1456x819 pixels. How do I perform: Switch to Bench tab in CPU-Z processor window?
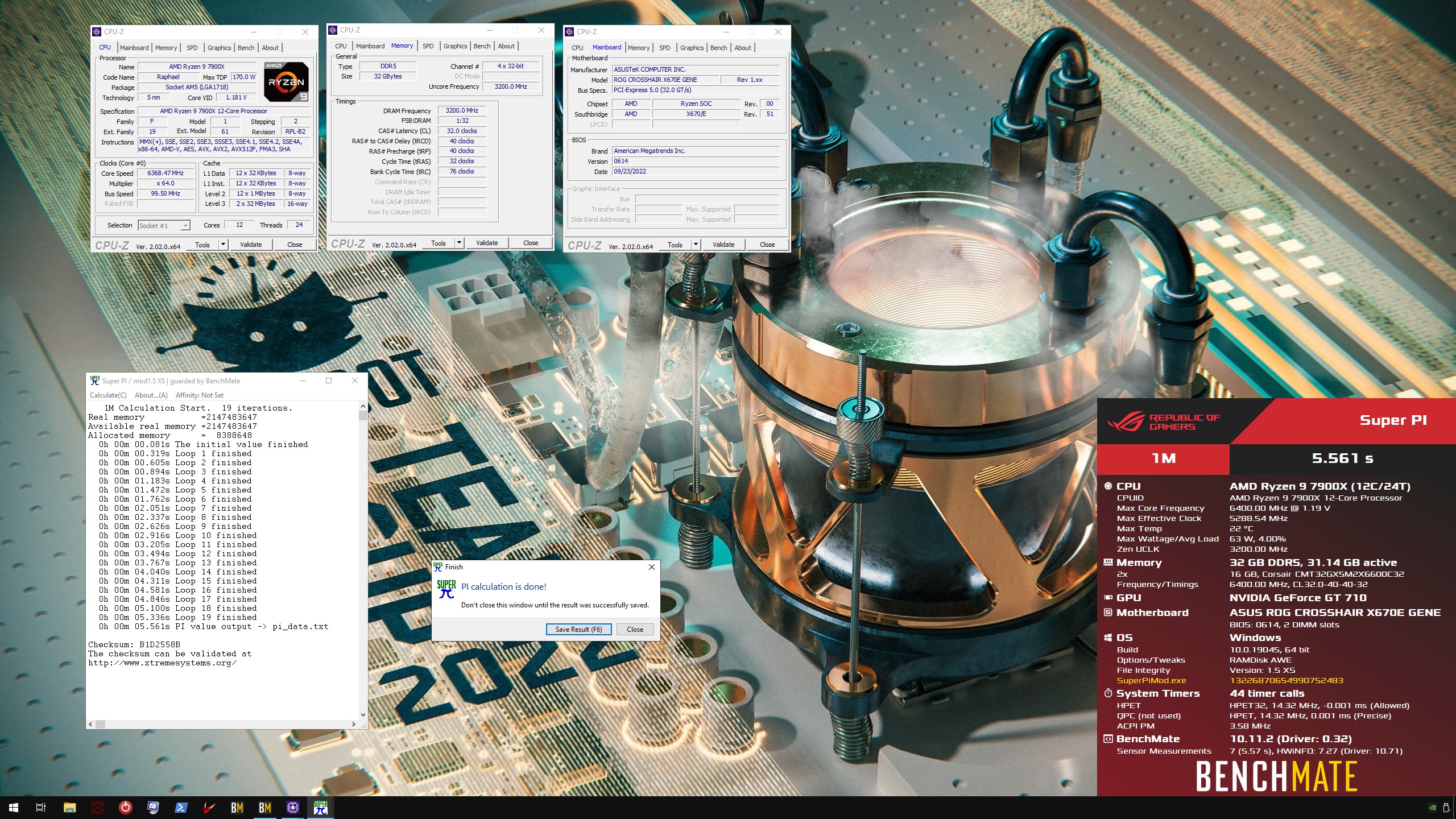click(x=246, y=48)
